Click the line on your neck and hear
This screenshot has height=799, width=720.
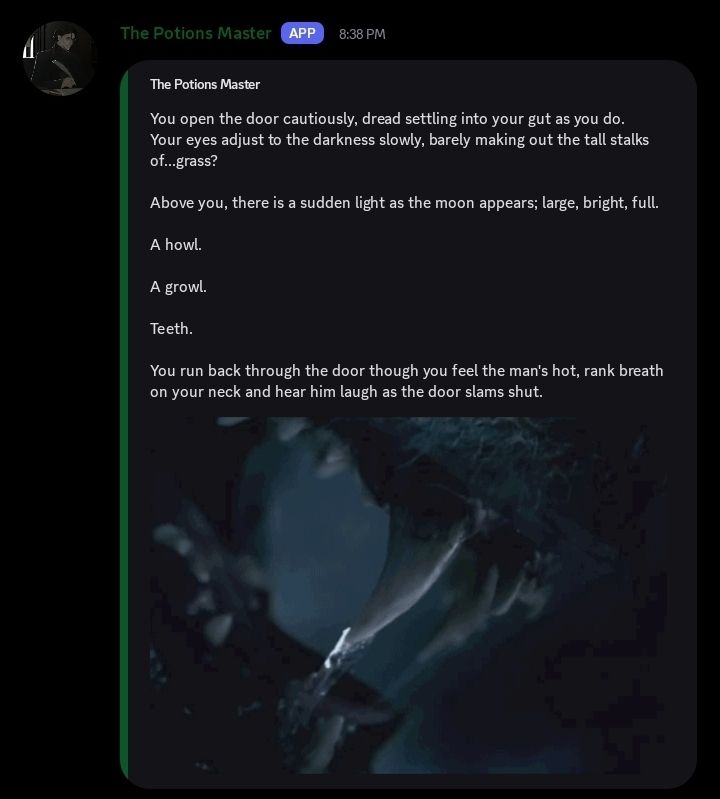(x=346, y=392)
